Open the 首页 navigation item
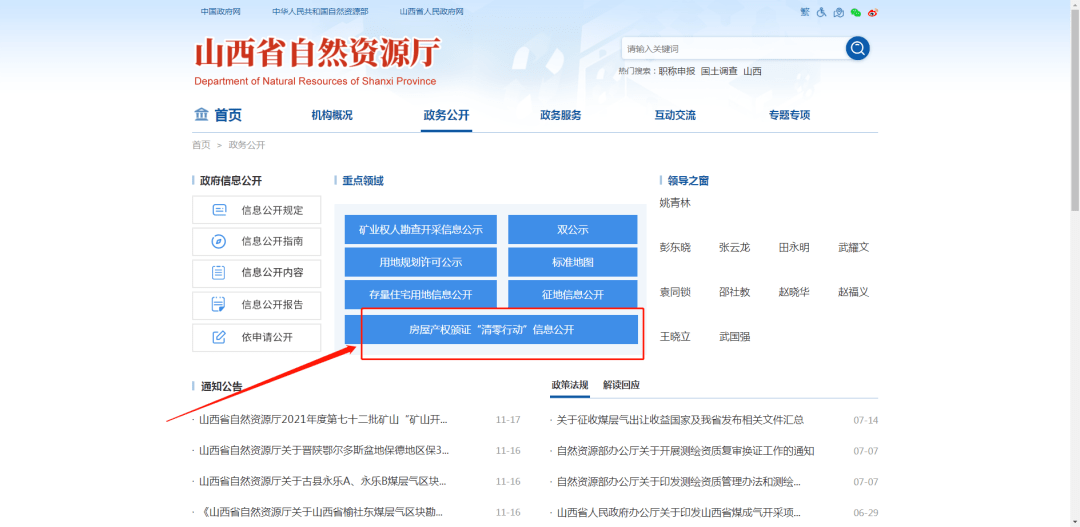The width and height of the screenshot is (1080, 527). [x=228, y=115]
